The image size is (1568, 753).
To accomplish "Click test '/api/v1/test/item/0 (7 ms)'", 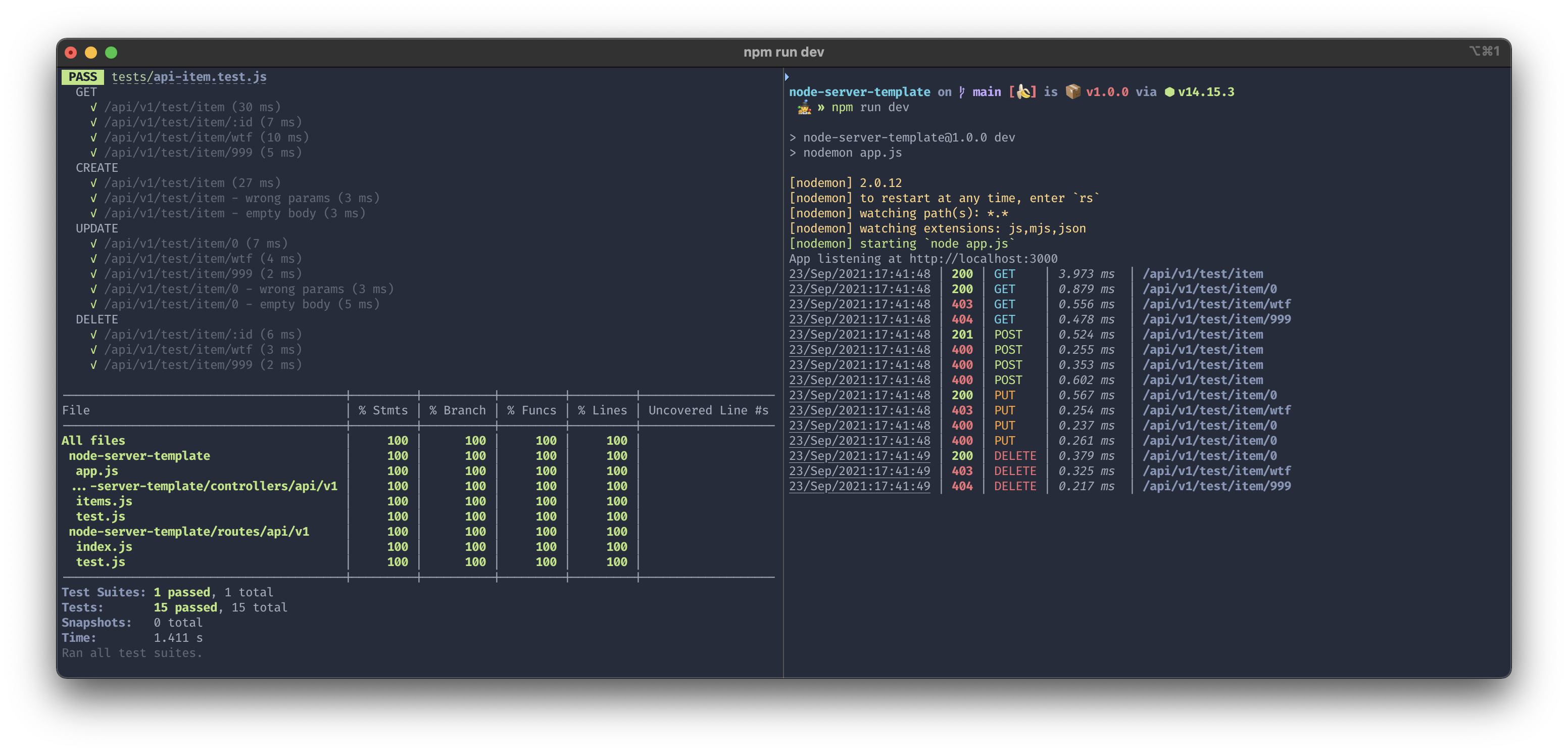I will [x=196, y=244].
